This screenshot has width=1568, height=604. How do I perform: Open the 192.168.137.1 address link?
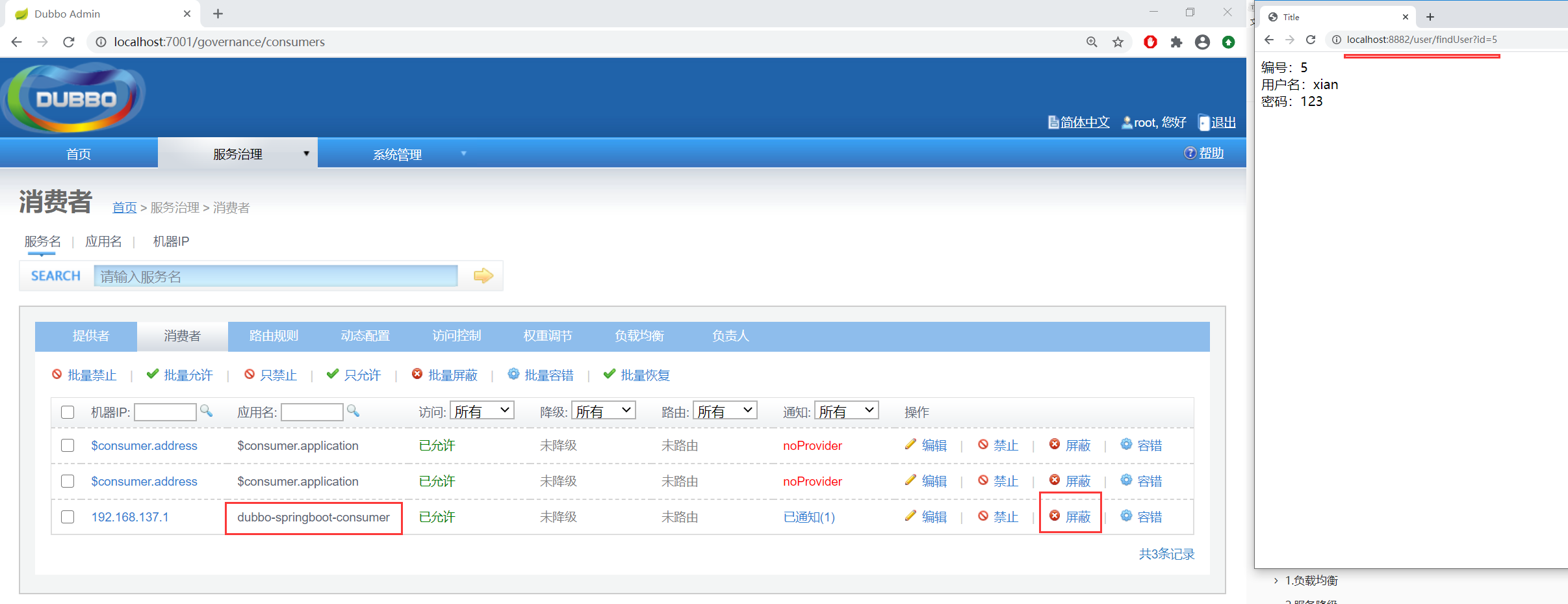pos(130,517)
